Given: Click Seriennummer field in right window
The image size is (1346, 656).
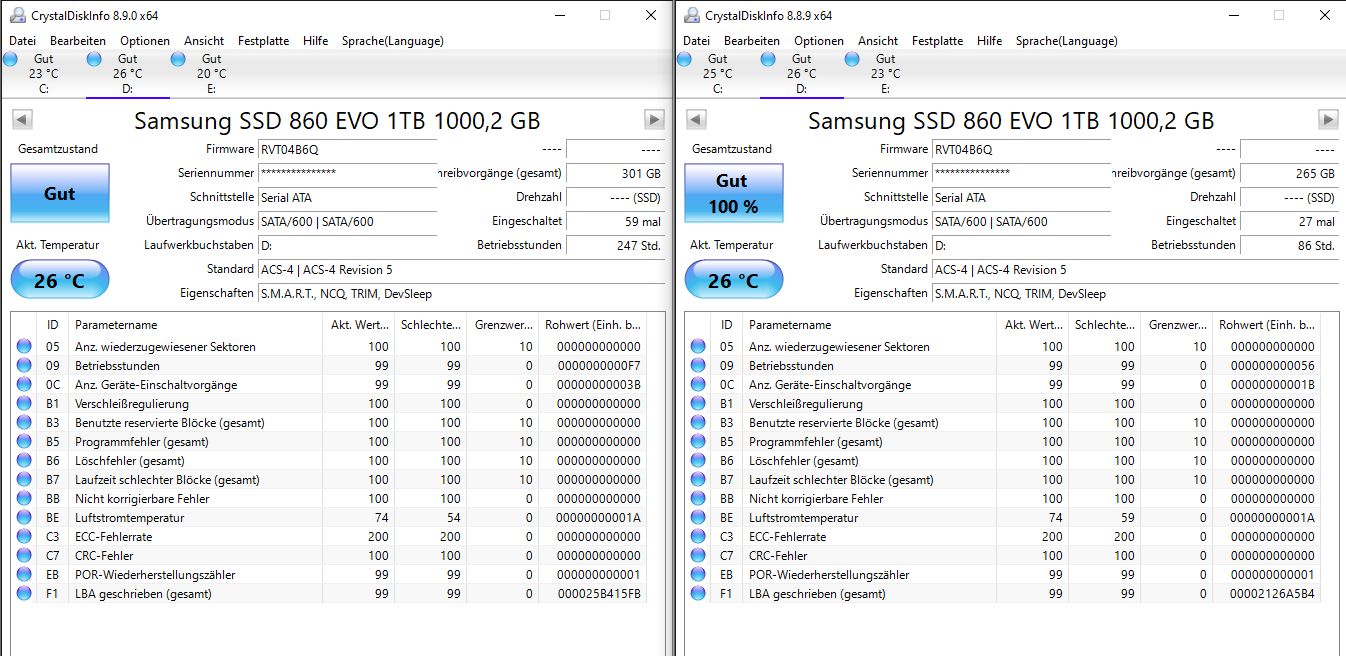Looking at the screenshot, I should 1021,173.
